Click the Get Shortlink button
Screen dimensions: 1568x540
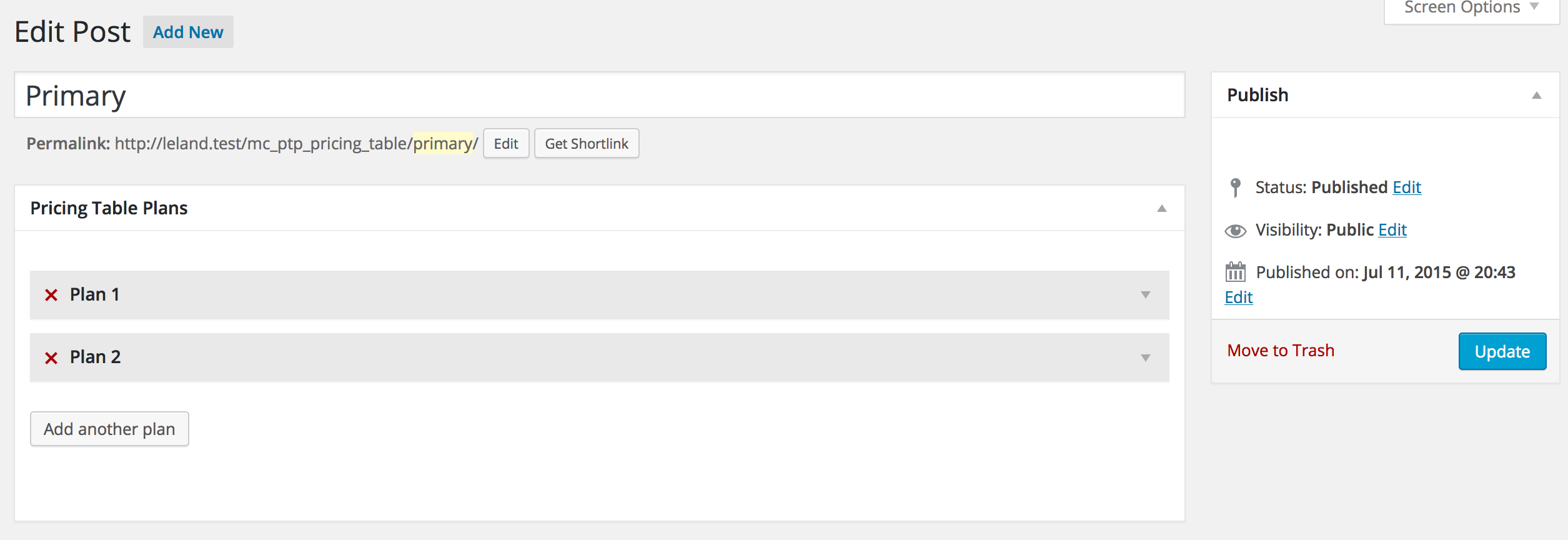[587, 144]
